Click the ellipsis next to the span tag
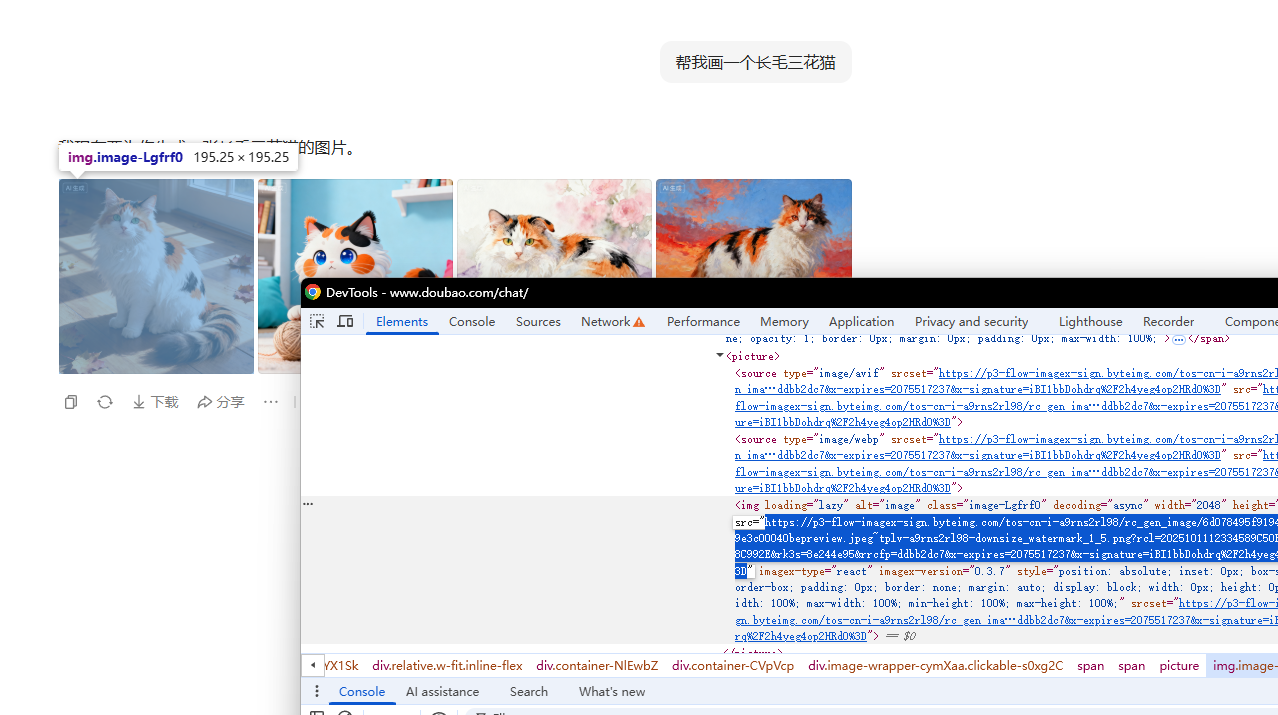 click(x=1178, y=340)
